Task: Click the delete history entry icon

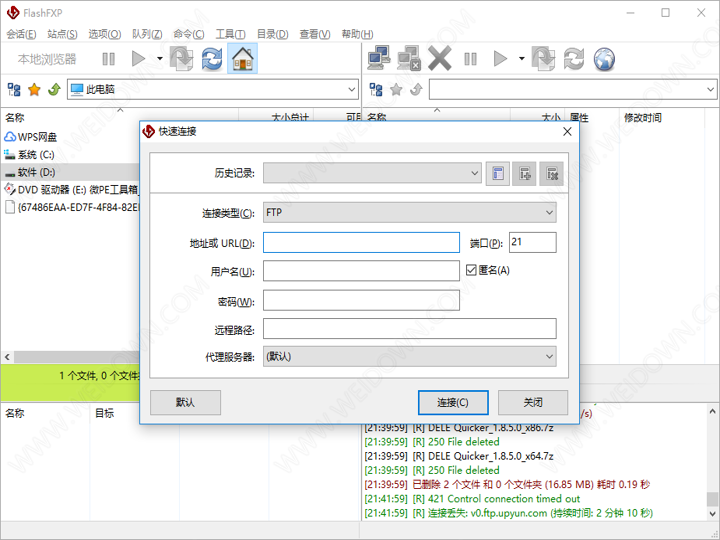Action: click(x=551, y=174)
